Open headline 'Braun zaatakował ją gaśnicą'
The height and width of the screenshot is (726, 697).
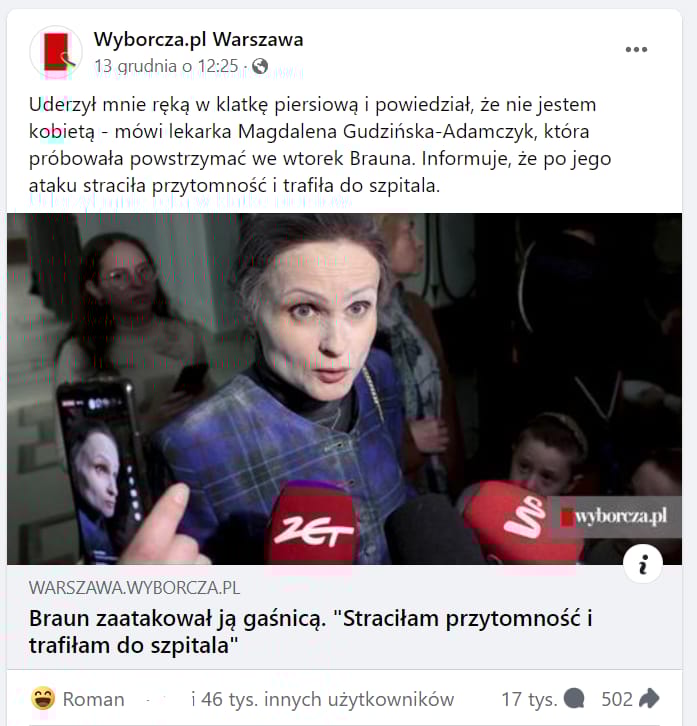(310, 632)
